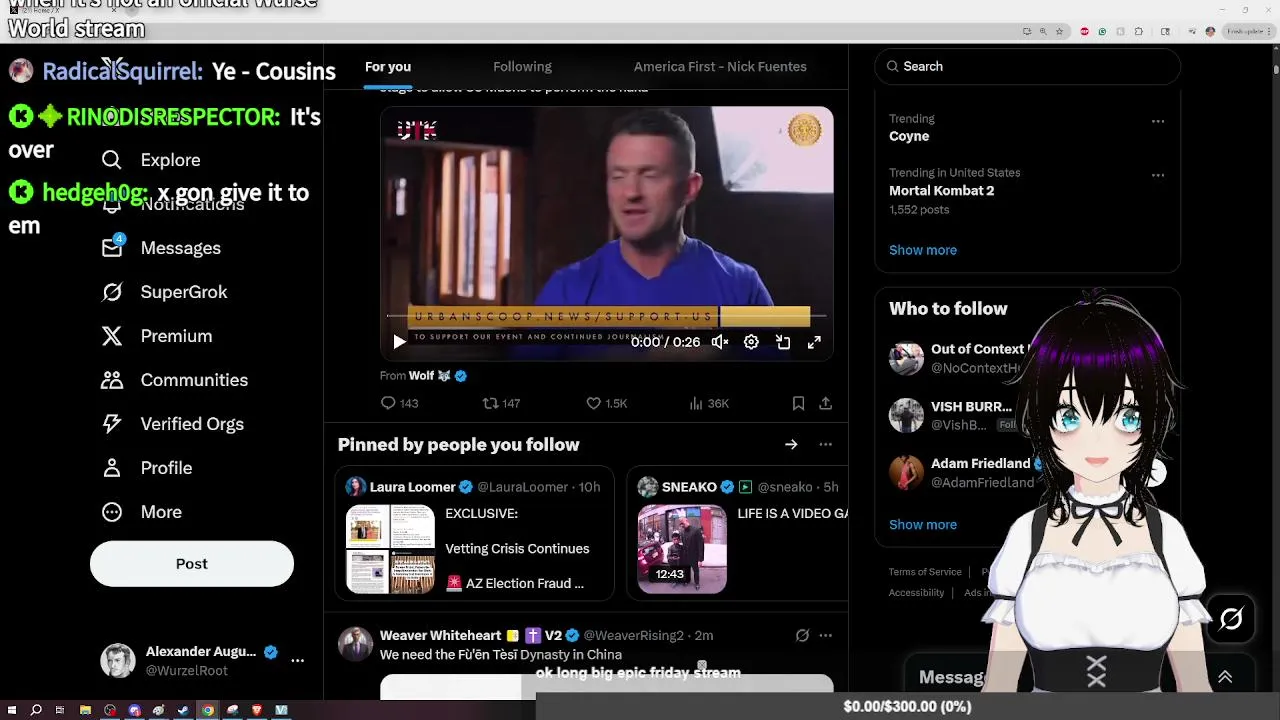Unmute the video with speaker icon
1280x720 pixels.
pos(719,342)
